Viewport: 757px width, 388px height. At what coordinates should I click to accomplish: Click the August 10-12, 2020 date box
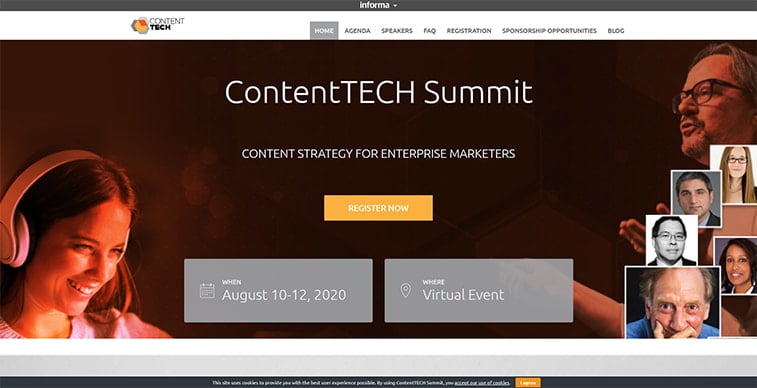(278, 291)
